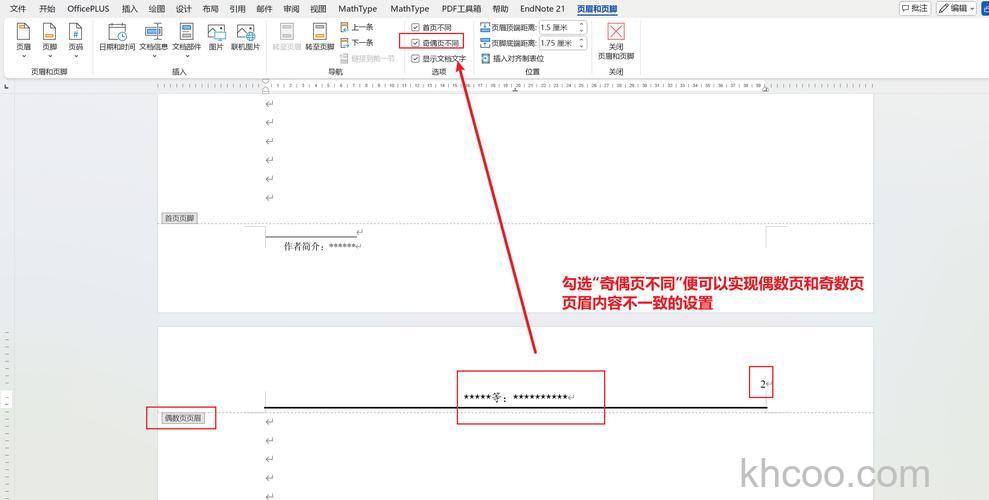Click page number 2 in header
The width and height of the screenshot is (989, 500).
tap(763, 383)
